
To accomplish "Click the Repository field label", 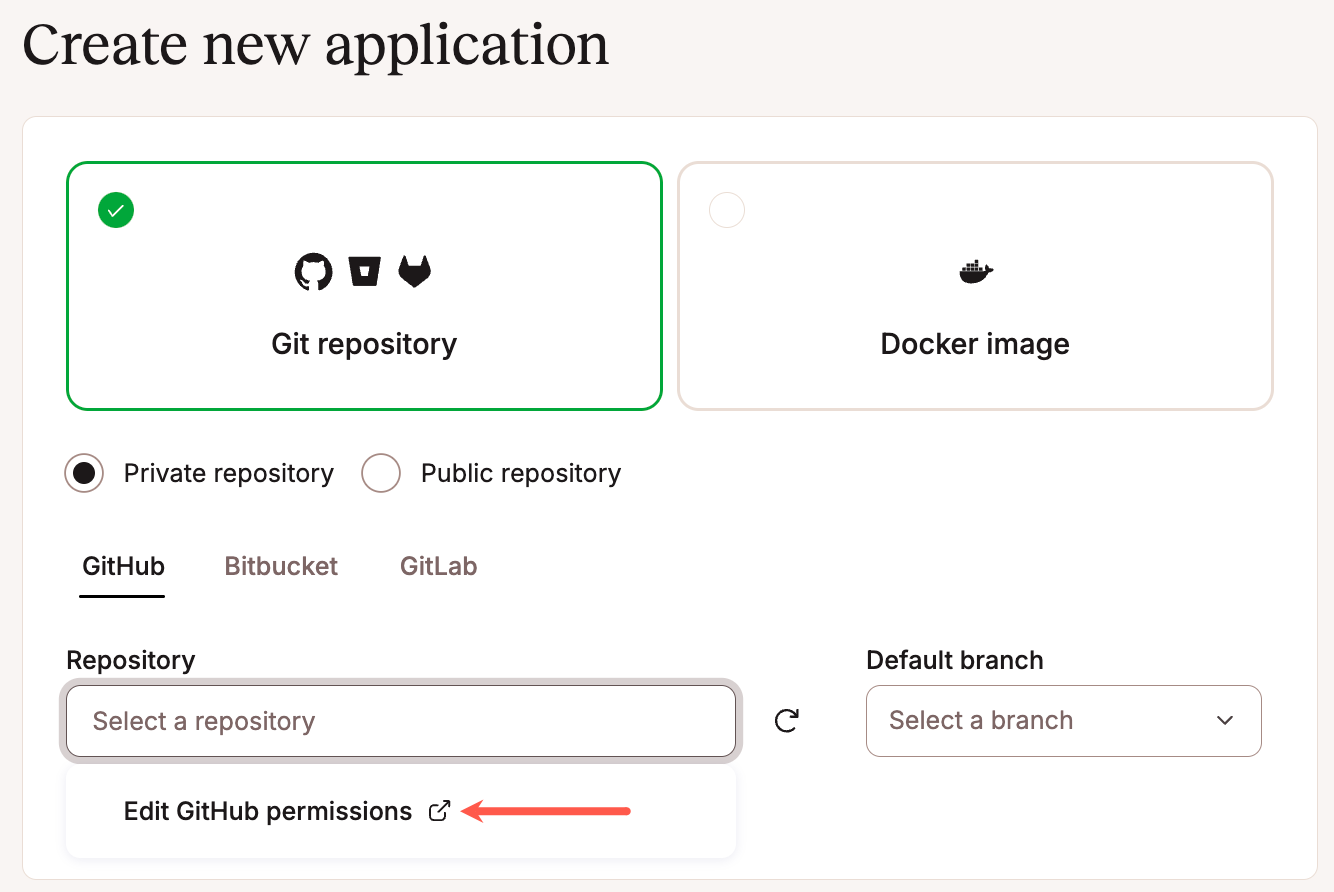I will 130,660.
